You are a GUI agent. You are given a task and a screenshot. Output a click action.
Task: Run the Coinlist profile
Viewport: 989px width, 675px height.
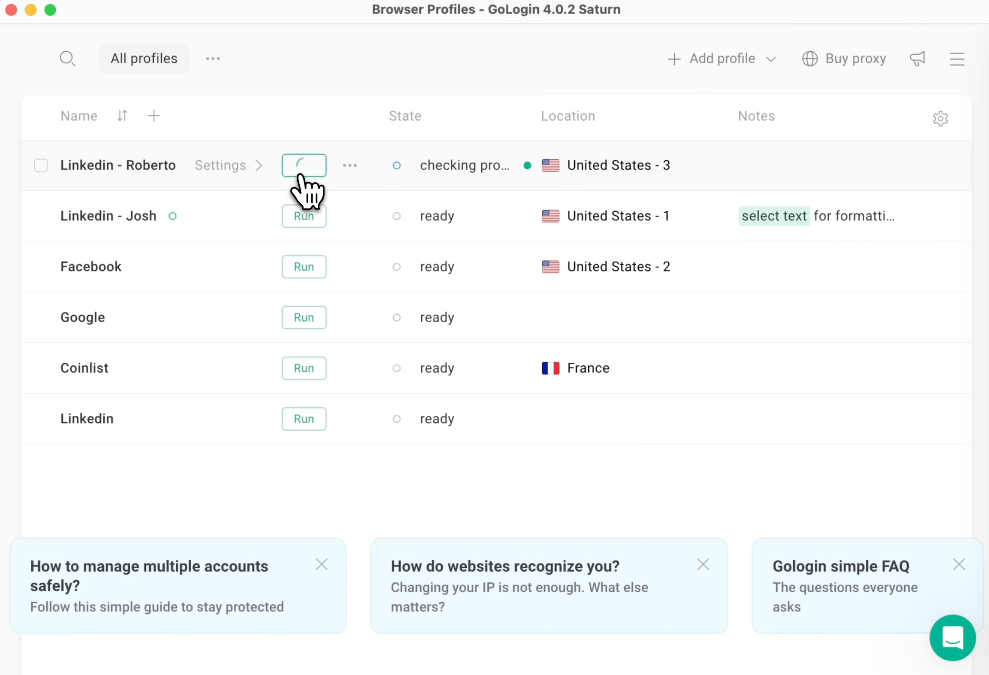tap(304, 368)
